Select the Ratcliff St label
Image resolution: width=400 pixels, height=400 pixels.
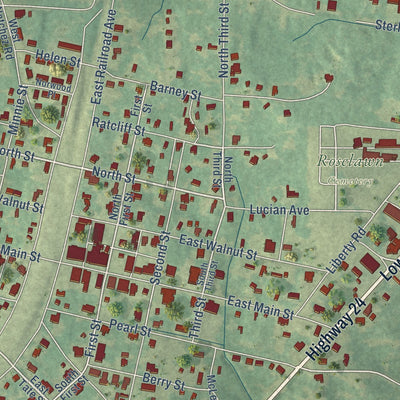119,127
